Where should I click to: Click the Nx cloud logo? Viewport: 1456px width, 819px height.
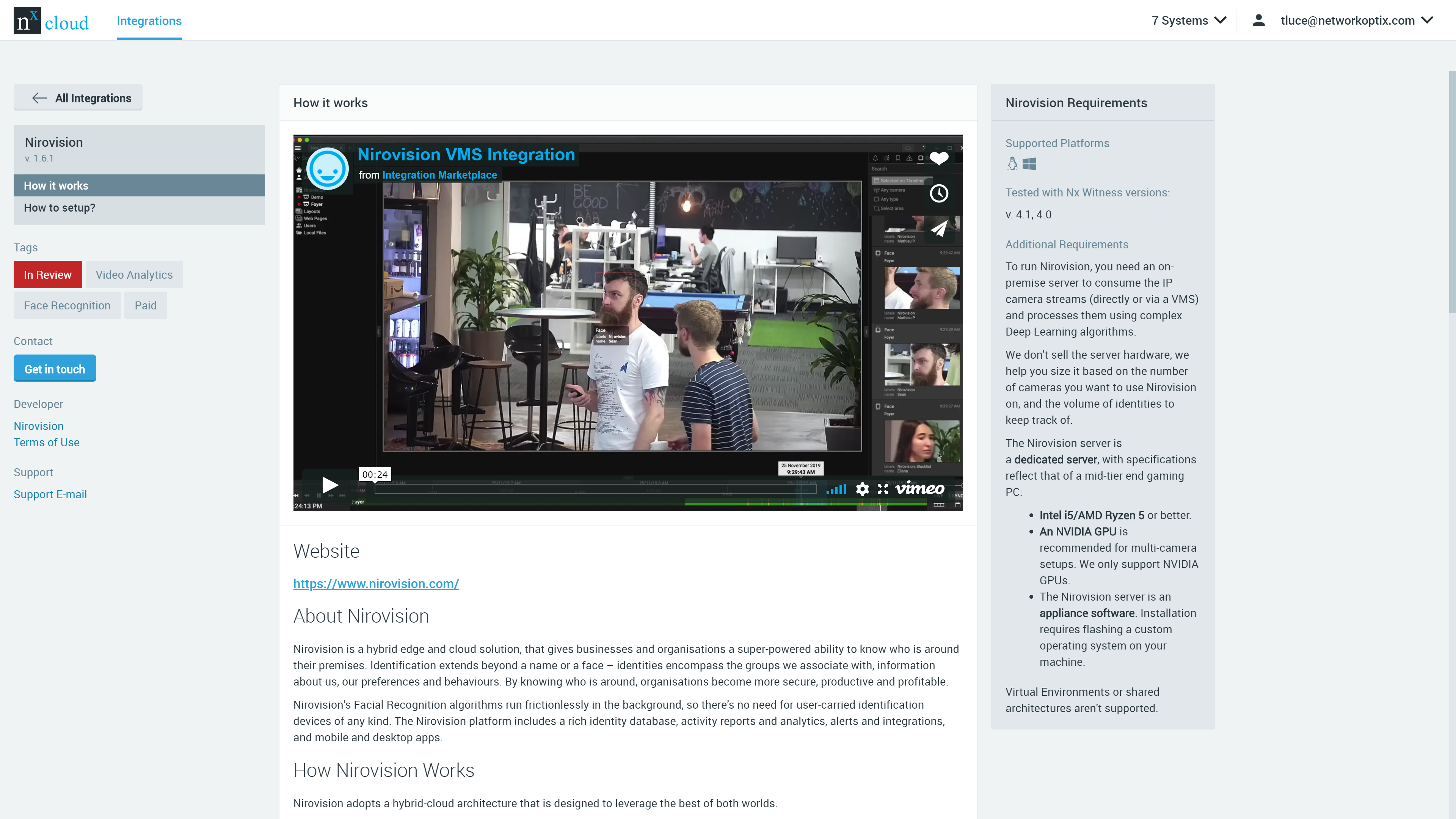click(51, 21)
